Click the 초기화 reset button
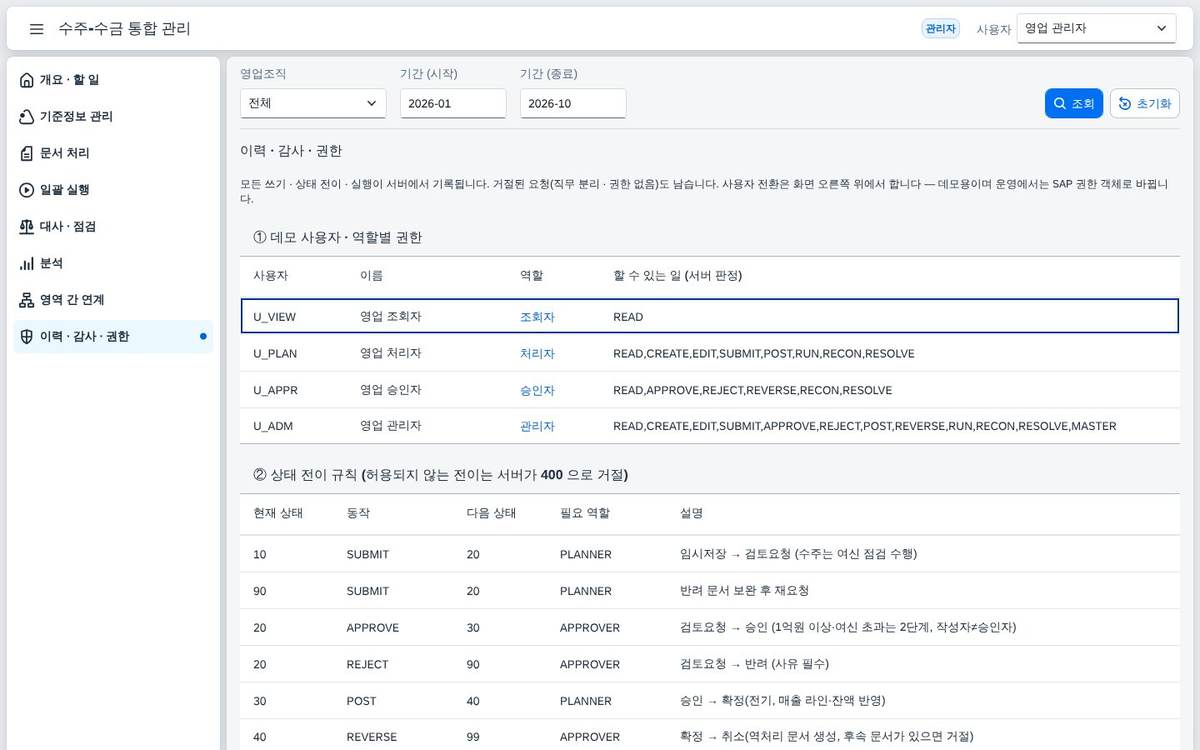This screenshot has width=1200, height=750. click(1144, 104)
